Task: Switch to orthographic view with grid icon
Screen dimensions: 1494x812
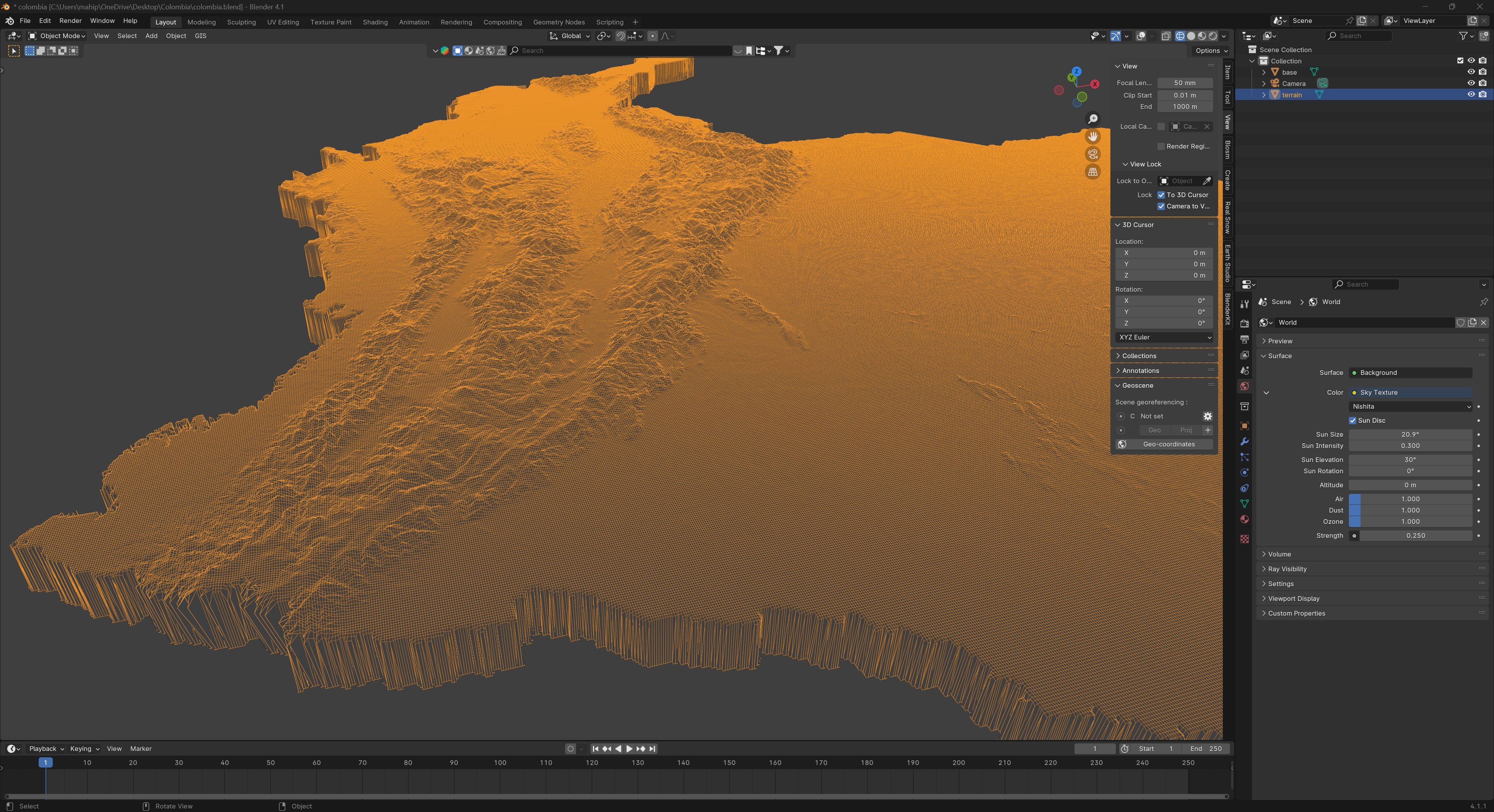Action: coord(1092,172)
